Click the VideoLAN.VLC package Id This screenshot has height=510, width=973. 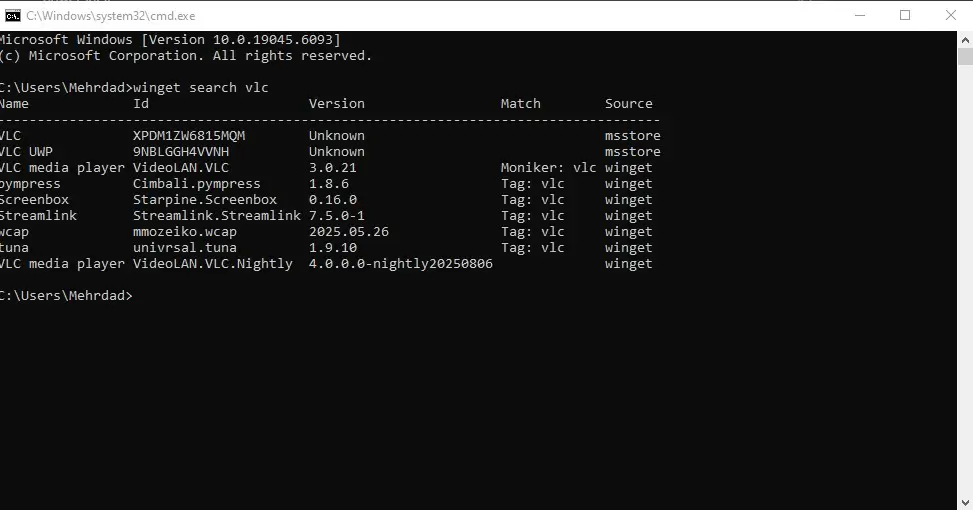point(181,168)
